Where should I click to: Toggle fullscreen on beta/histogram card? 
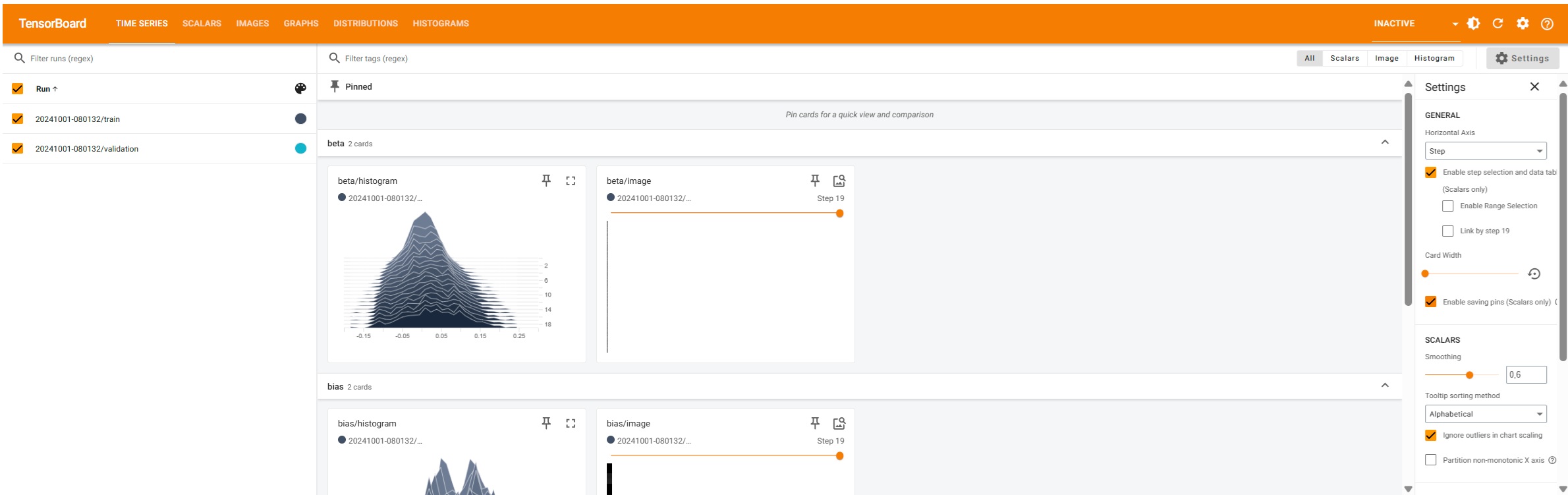[x=571, y=181]
